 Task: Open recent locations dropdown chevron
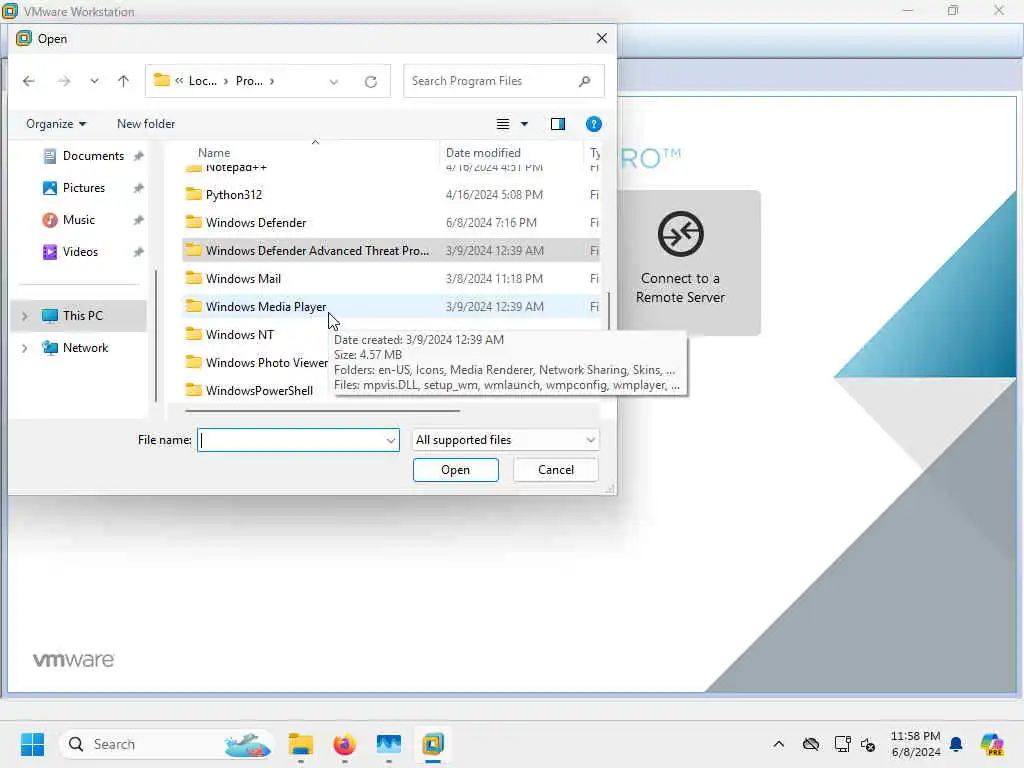tap(94, 81)
